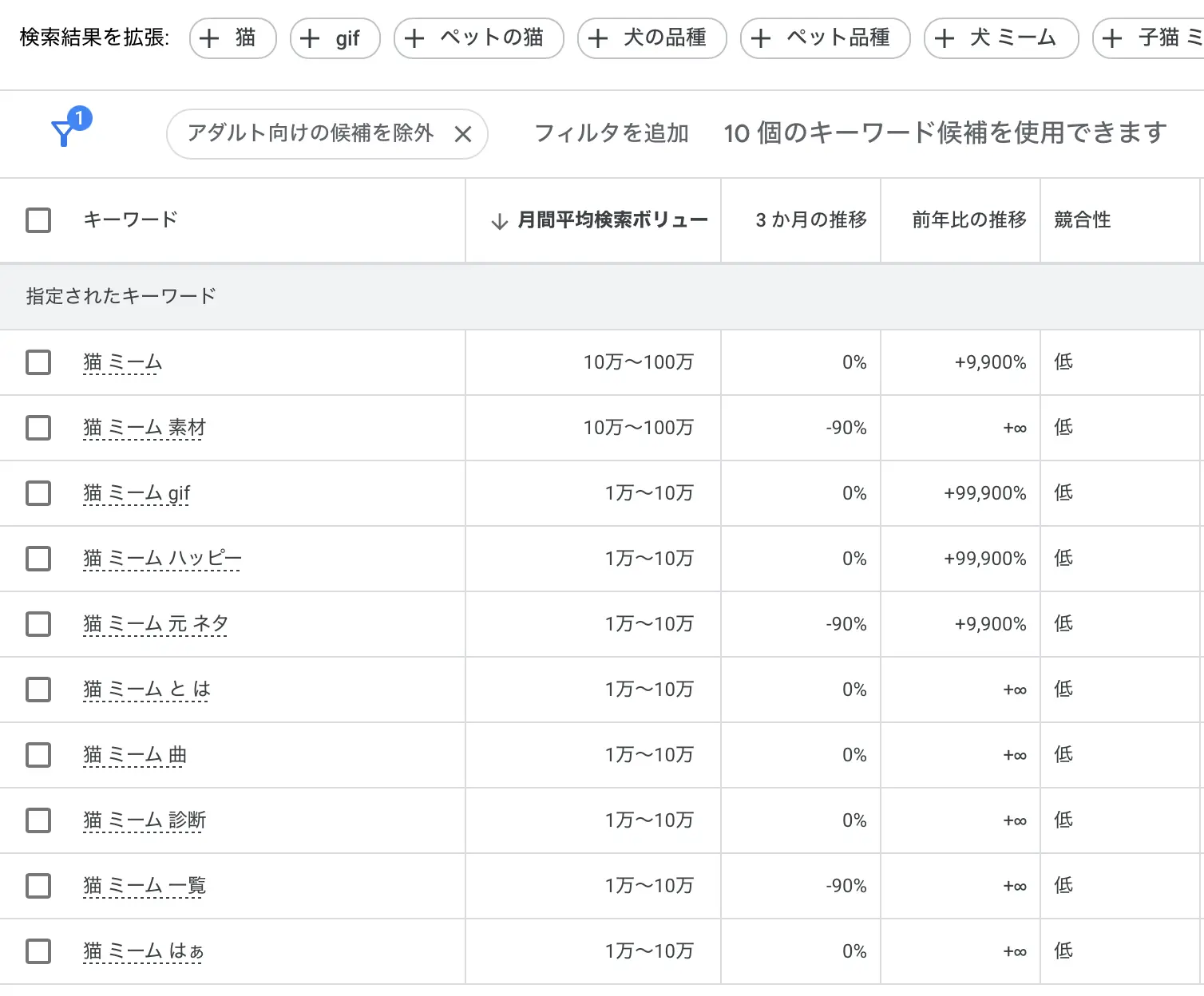
Task: Check the 猫 ミーム 素材 row checkbox
Action: [38, 428]
